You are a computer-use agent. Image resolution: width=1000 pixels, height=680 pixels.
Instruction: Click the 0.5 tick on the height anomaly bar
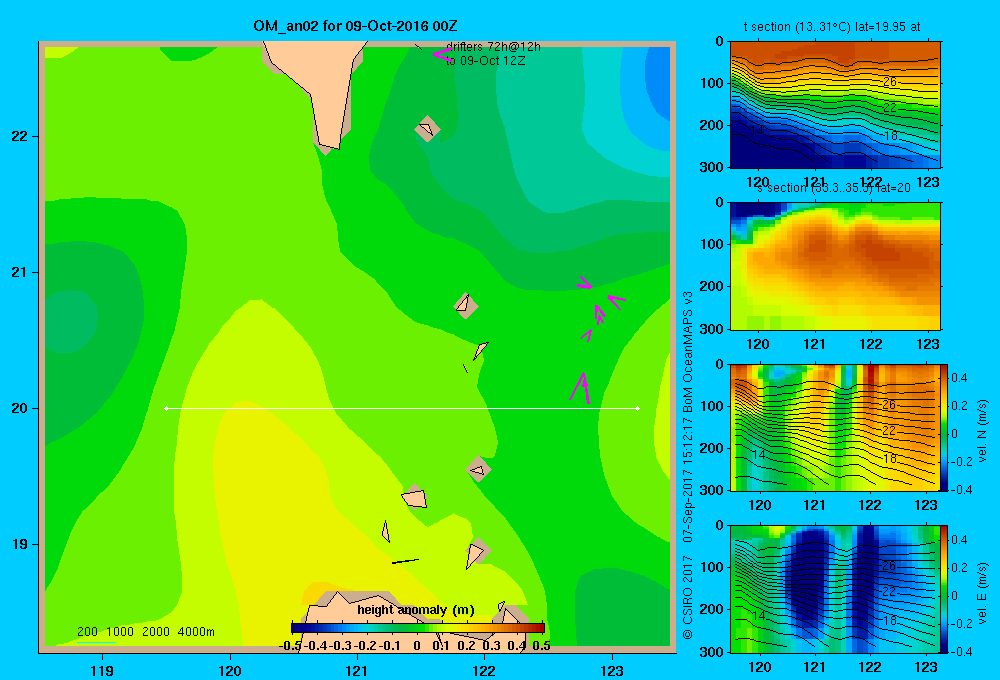tap(541, 646)
